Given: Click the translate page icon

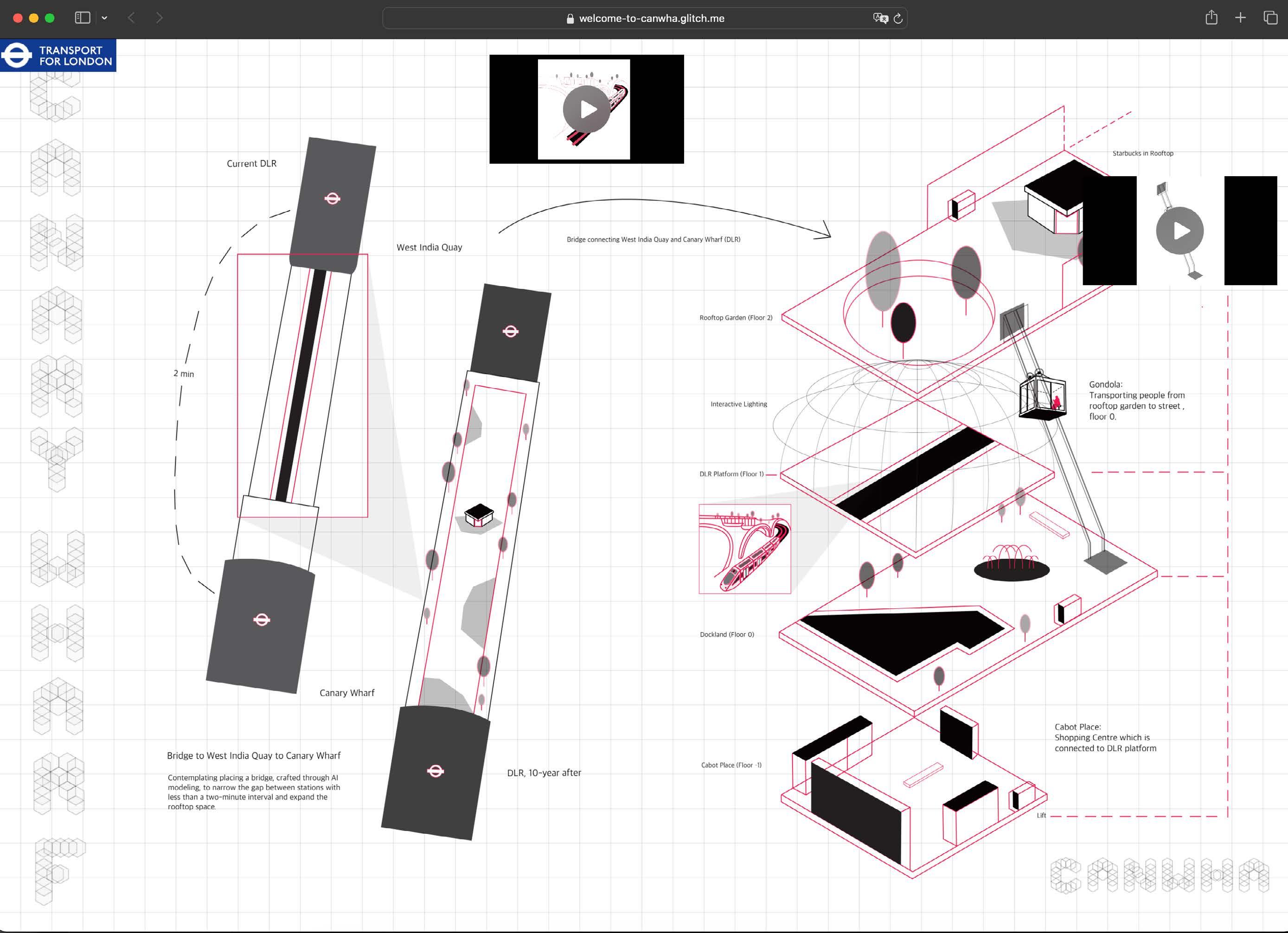Looking at the screenshot, I should coord(880,18).
